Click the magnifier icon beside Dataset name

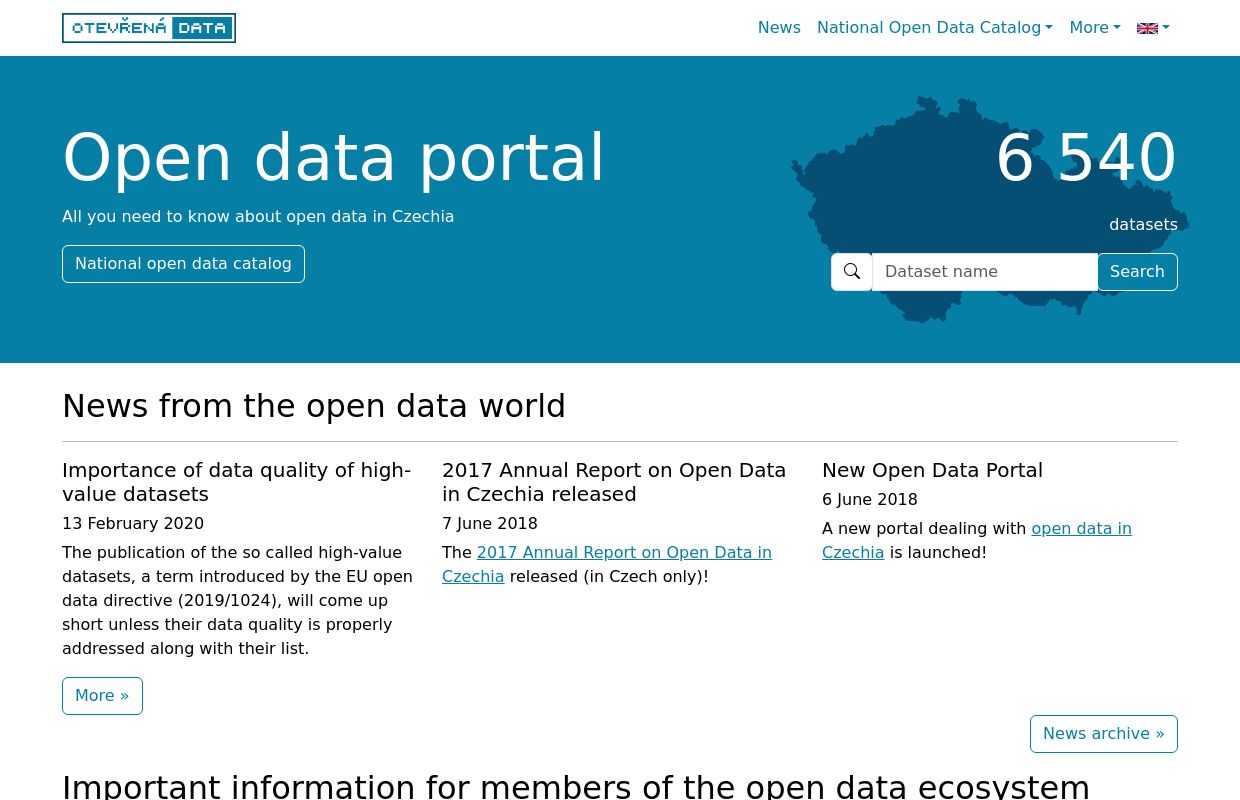coord(852,272)
